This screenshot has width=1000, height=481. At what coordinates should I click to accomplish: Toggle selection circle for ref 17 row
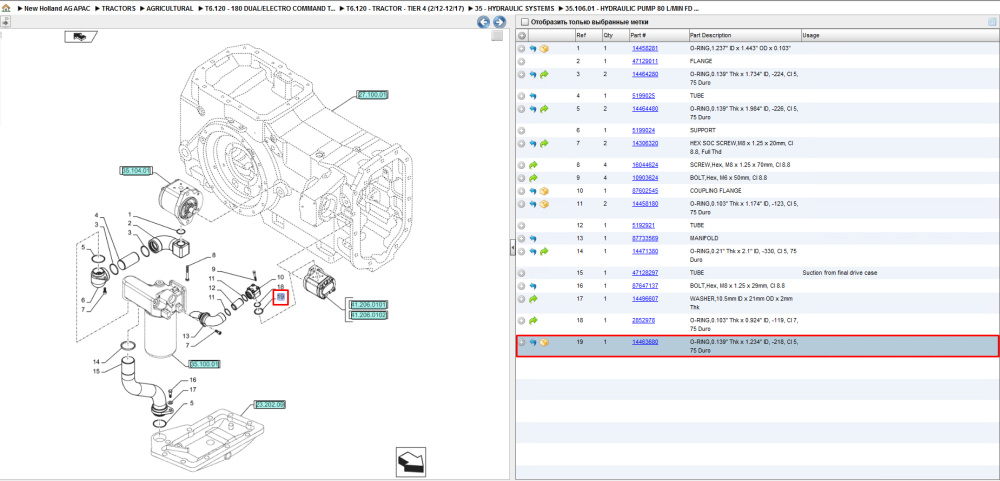pyautogui.click(x=522, y=299)
